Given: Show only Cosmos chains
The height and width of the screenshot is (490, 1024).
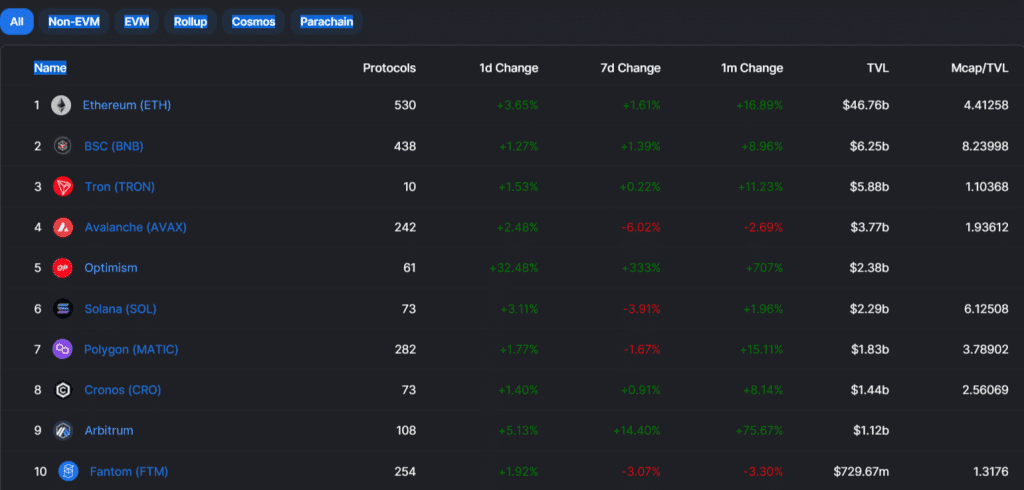Looking at the screenshot, I should [x=253, y=22].
